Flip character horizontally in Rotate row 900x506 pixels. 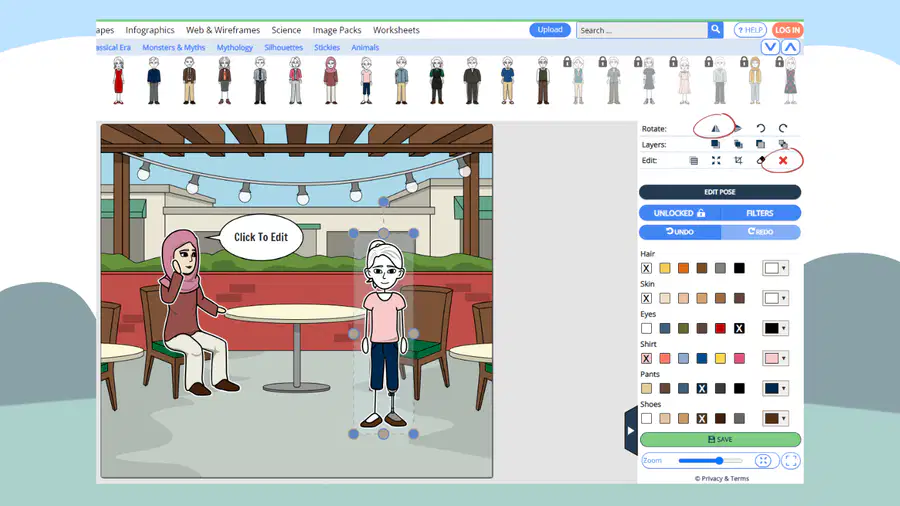[715, 129]
